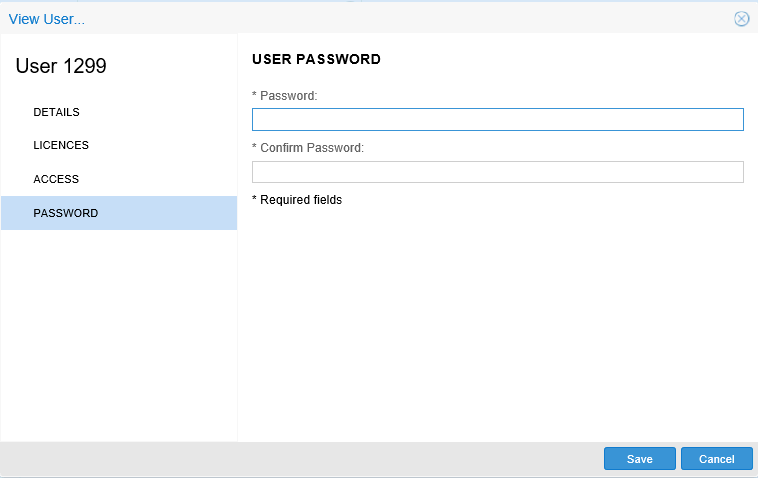Click the User 1299 heading
This screenshot has width=758, height=478.
(61, 67)
